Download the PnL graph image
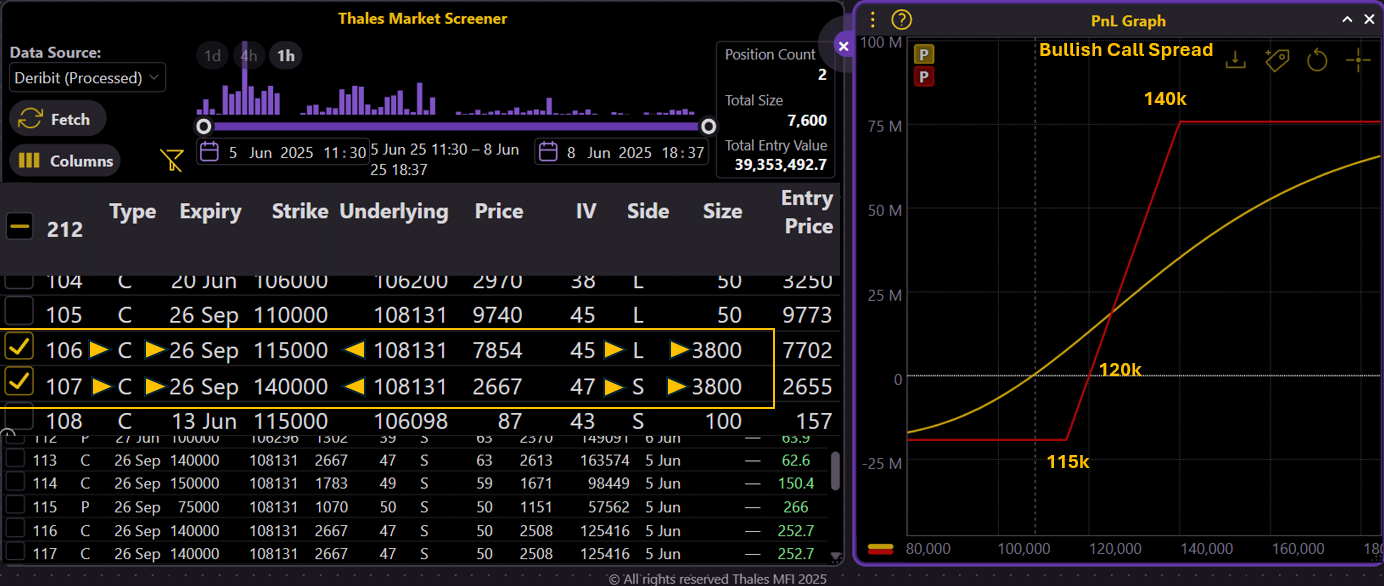The height and width of the screenshot is (586, 1384). pos(1236,60)
